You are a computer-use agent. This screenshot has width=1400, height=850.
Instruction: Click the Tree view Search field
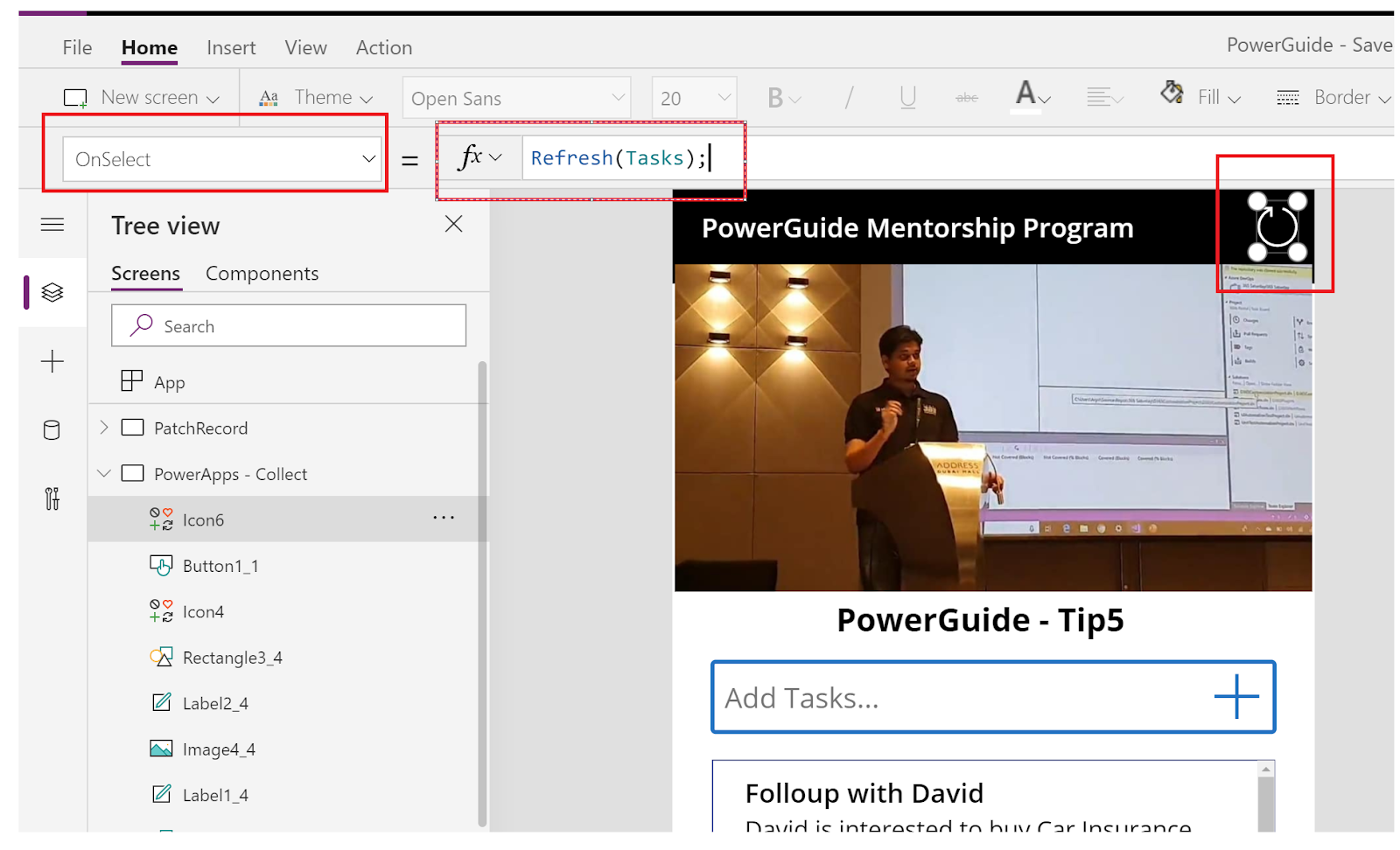pos(289,326)
